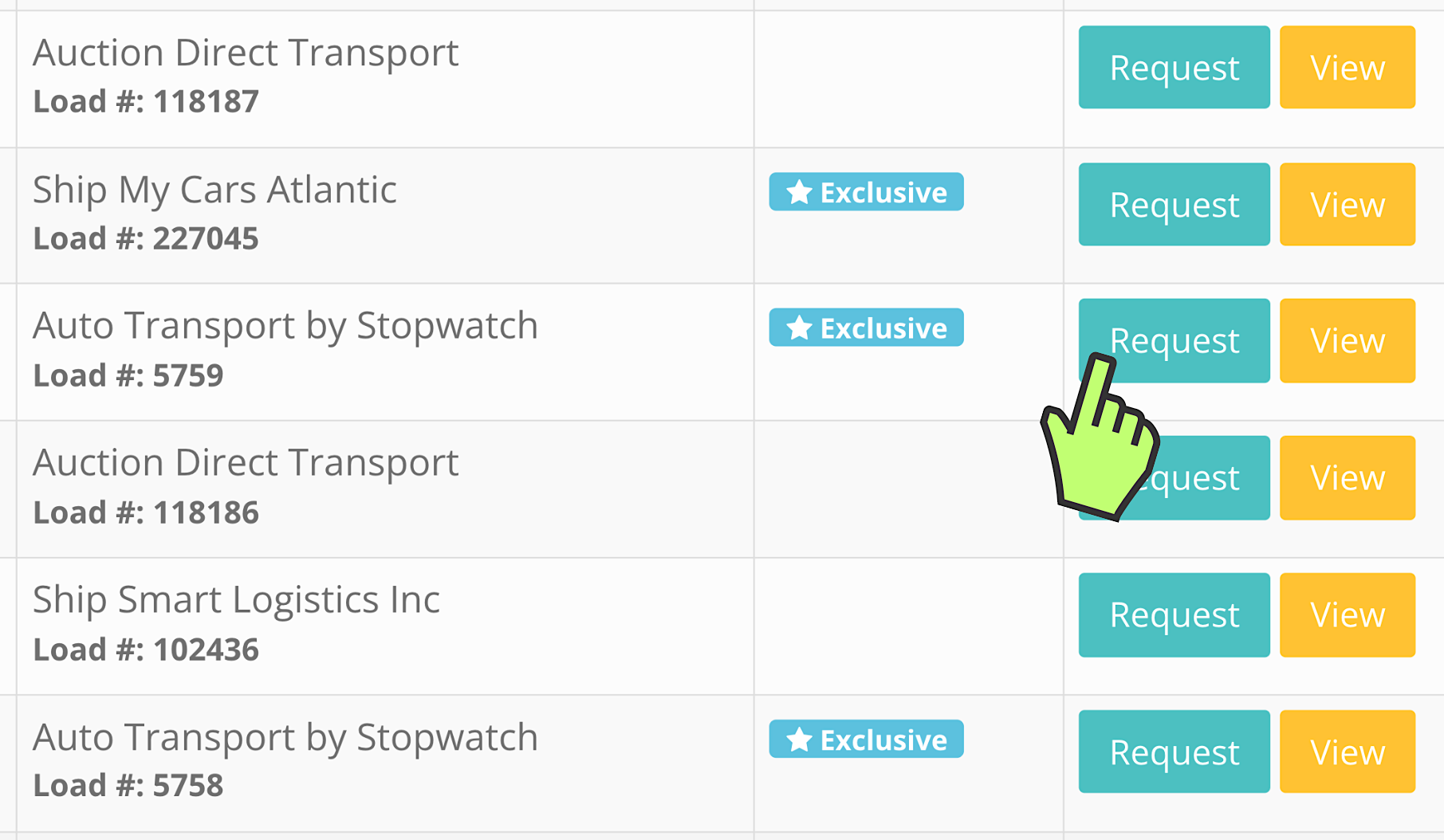
Task: Request Auction Direct Transport load 118186
Action: [1212, 477]
